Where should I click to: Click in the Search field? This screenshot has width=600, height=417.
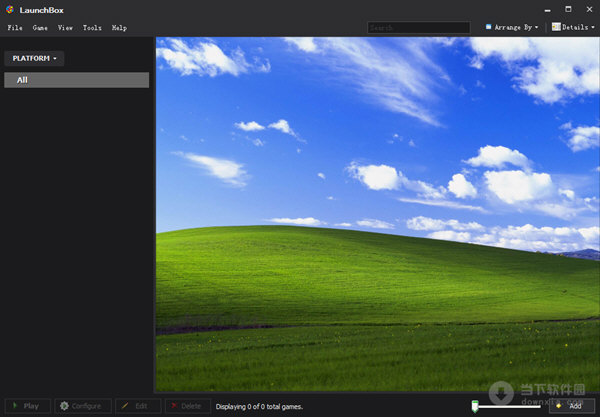coord(418,28)
